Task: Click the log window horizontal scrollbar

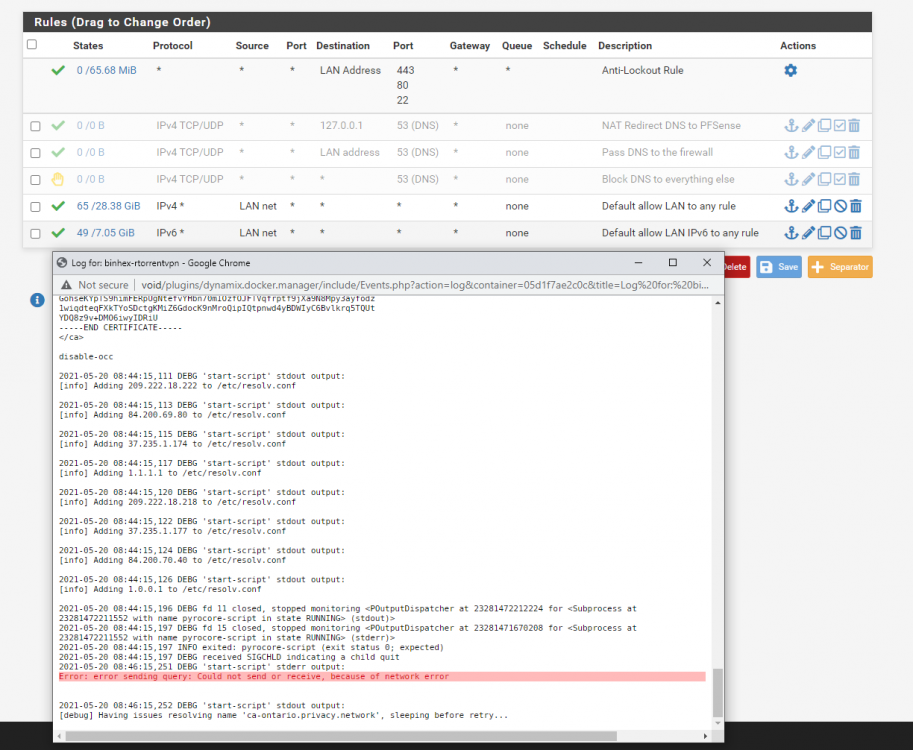Action: (x=341, y=736)
